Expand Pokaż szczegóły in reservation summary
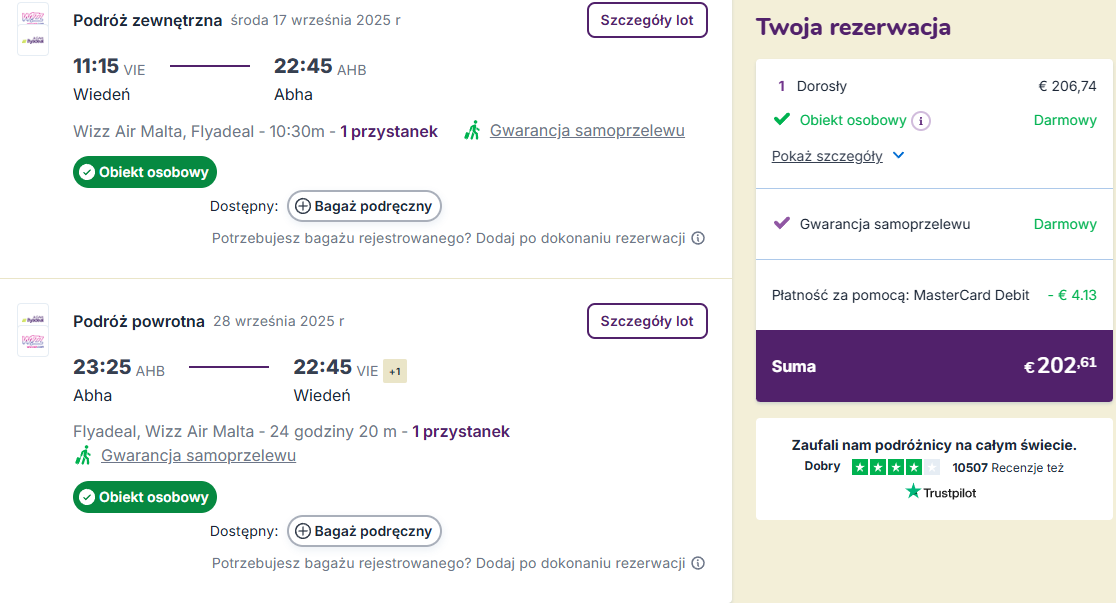The image size is (1116, 603). pos(827,156)
